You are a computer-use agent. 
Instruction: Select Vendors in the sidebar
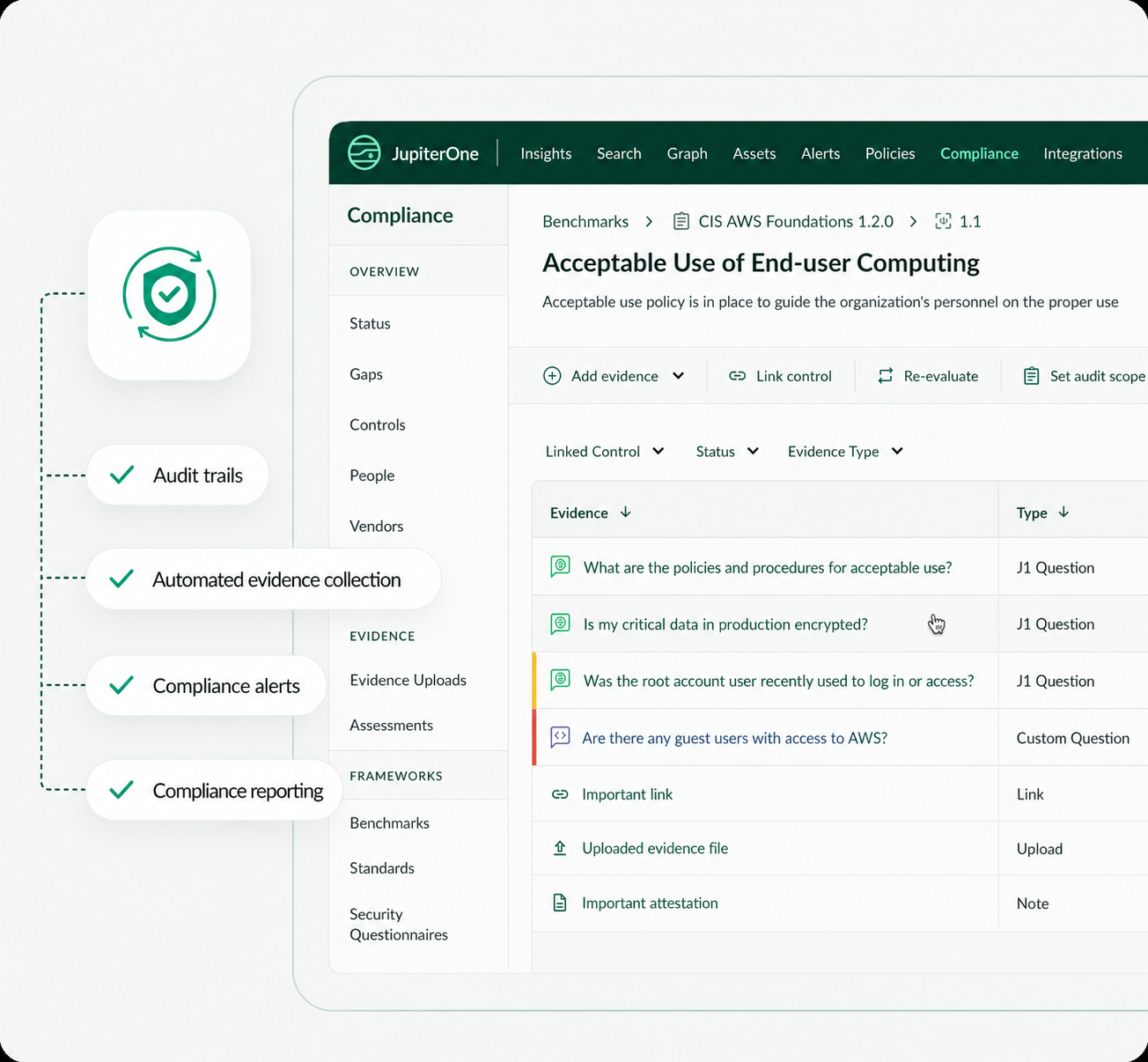click(x=376, y=526)
